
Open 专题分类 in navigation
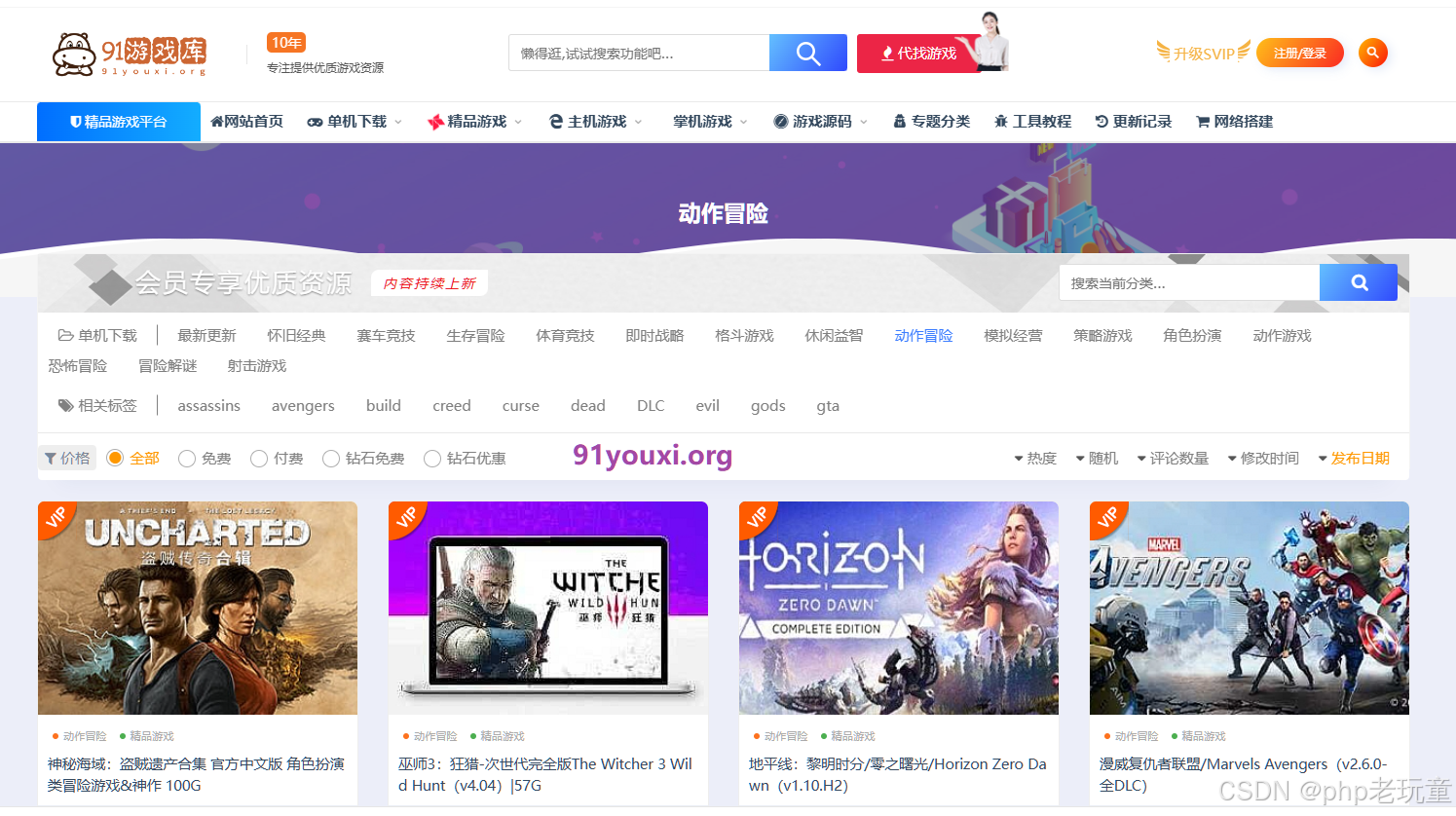click(x=931, y=122)
